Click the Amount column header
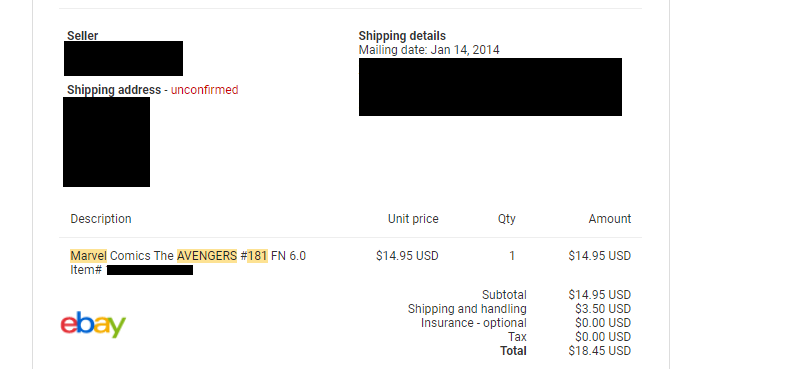Image resolution: width=808 pixels, height=369 pixels. pyautogui.click(x=610, y=219)
